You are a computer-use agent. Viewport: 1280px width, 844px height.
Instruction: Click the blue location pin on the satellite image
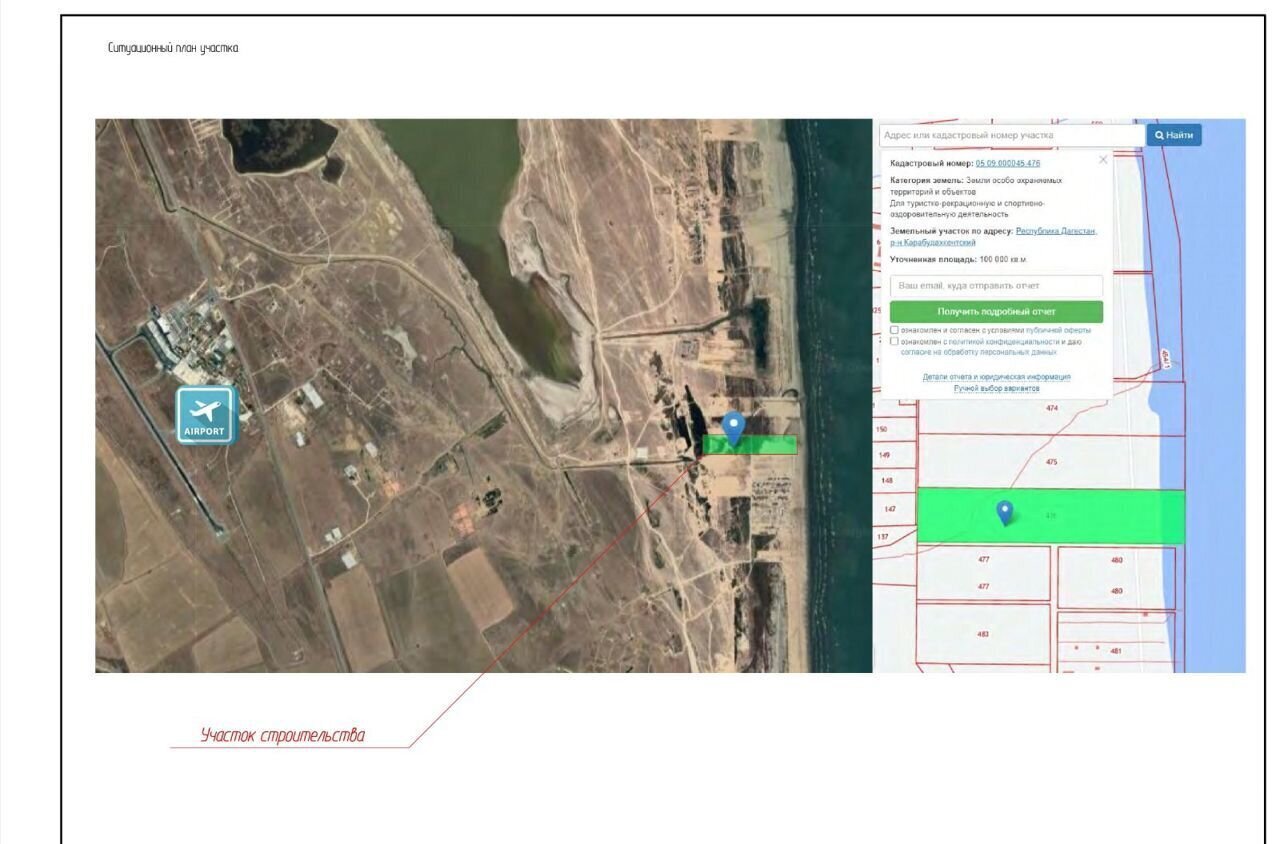734,428
